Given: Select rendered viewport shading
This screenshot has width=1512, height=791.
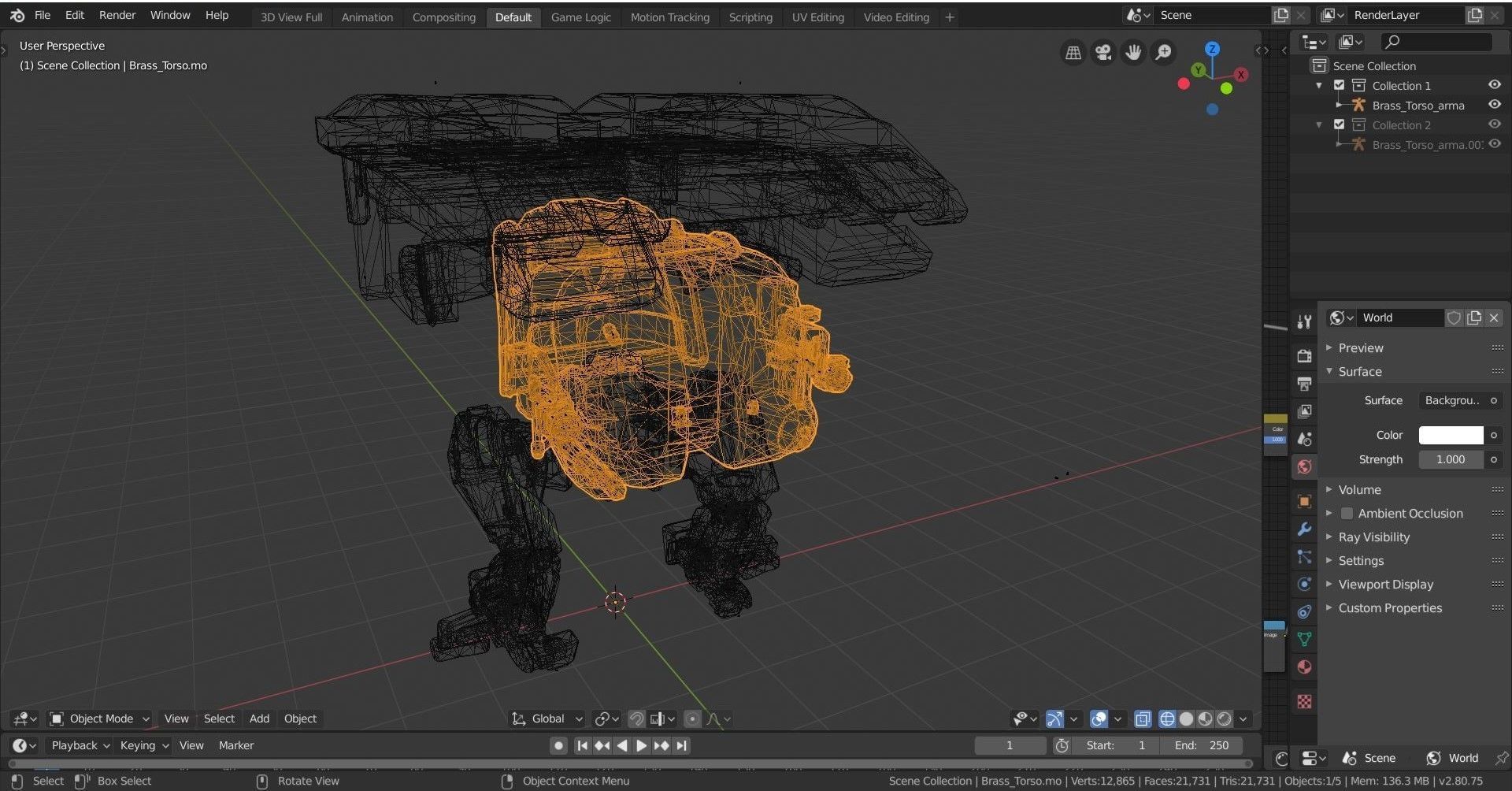Looking at the screenshot, I should point(1224,719).
